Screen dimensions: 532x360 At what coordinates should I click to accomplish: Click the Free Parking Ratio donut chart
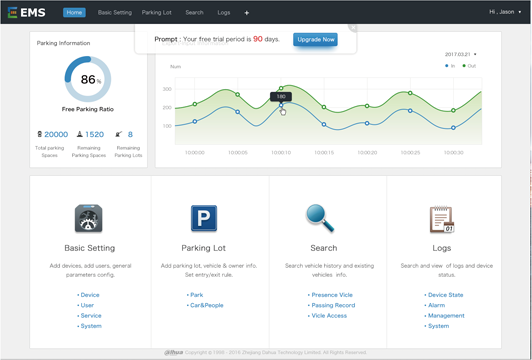coord(88,79)
